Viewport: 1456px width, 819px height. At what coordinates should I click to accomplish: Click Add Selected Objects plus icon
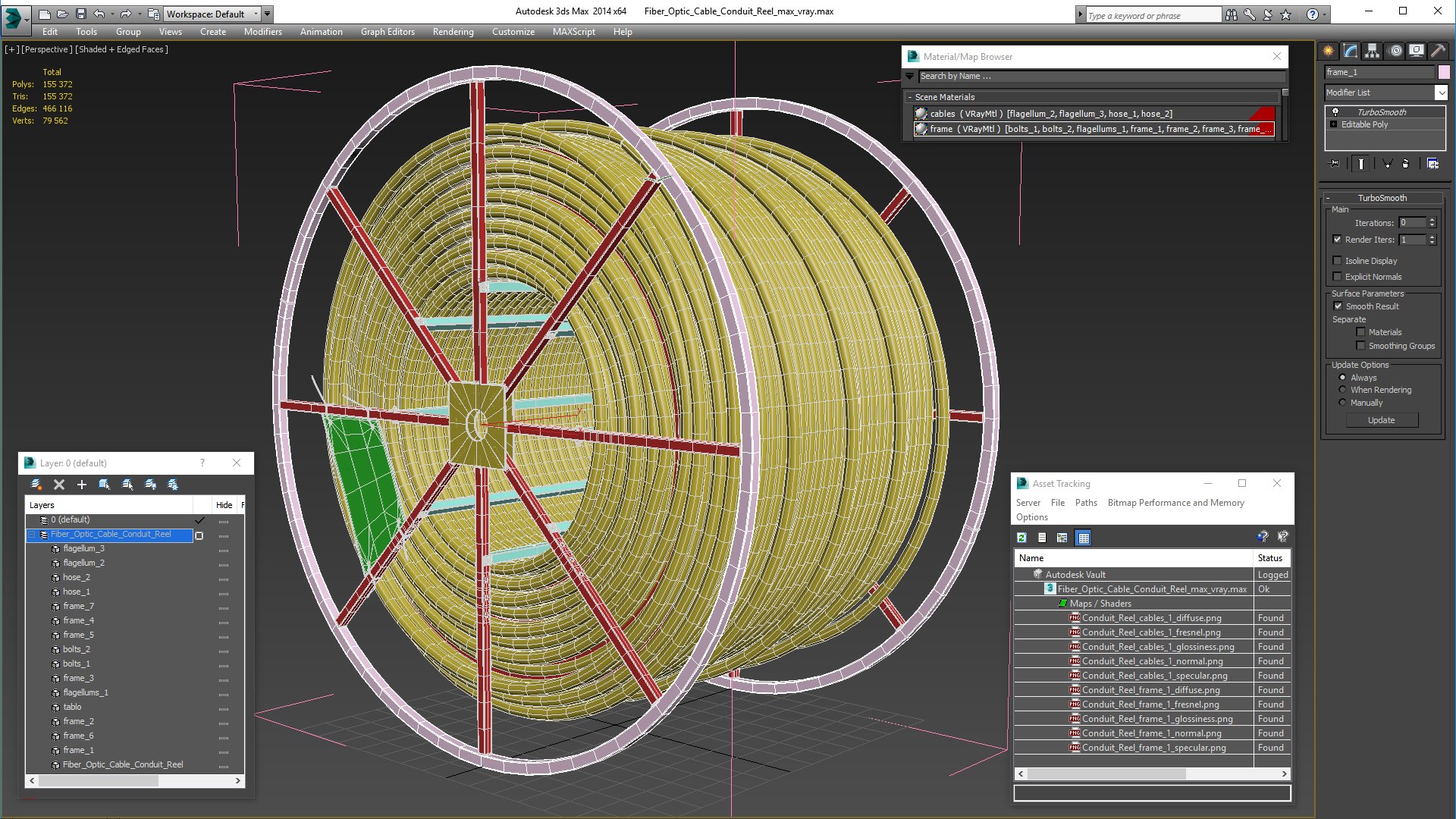tap(82, 485)
